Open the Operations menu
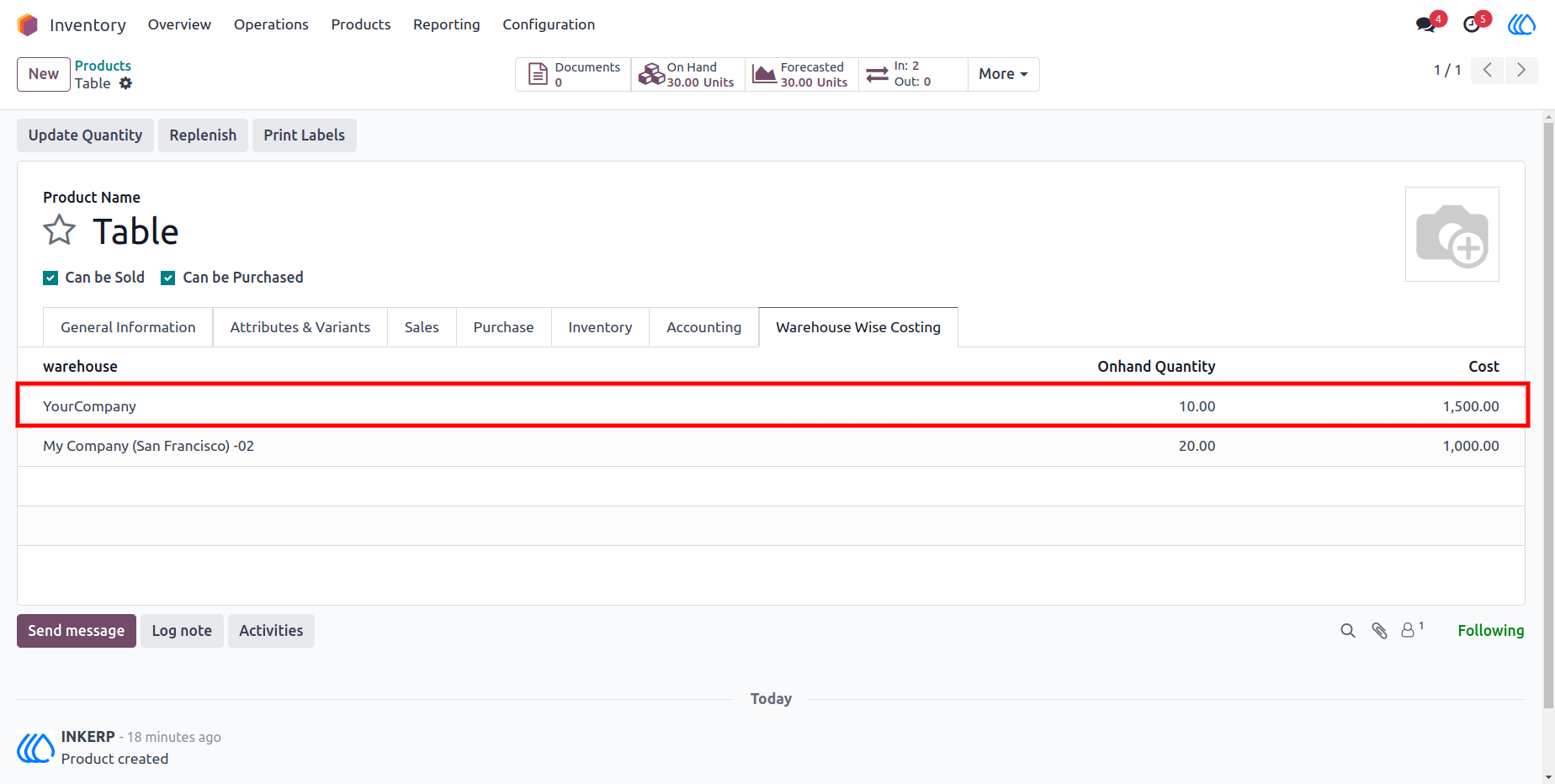 [271, 24]
